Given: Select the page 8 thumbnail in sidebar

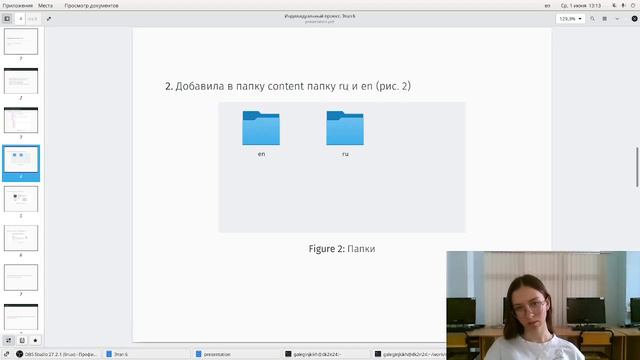Looking at the screenshot, I should click(x=21, y=317).
